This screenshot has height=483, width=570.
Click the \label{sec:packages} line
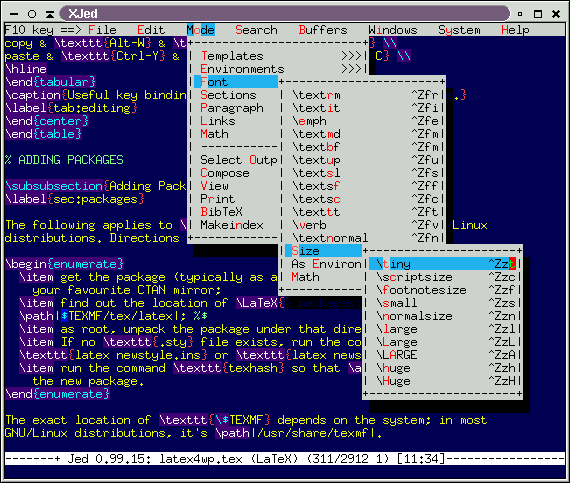[75, 199]
